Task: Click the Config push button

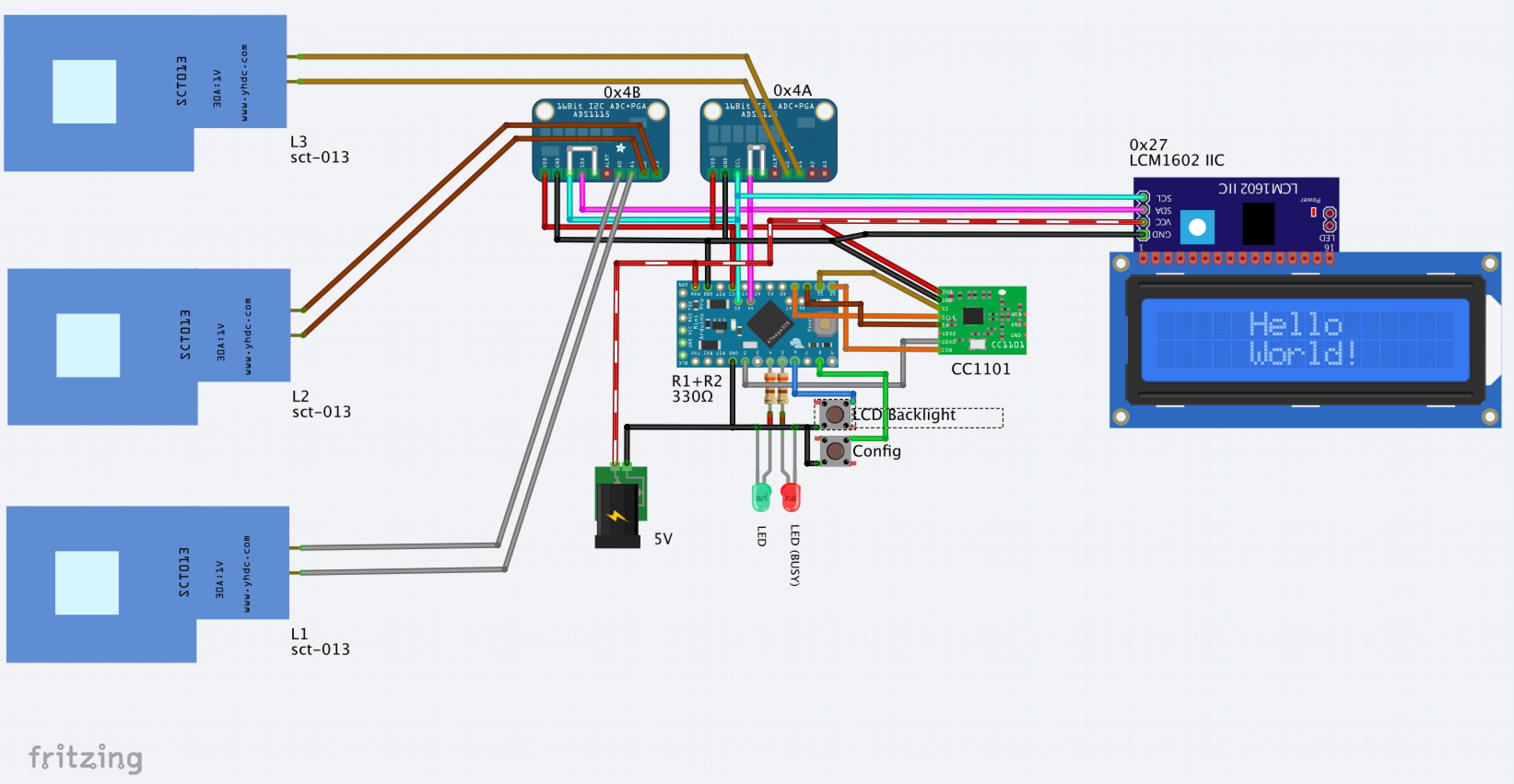Action: (x=835, y=451)
